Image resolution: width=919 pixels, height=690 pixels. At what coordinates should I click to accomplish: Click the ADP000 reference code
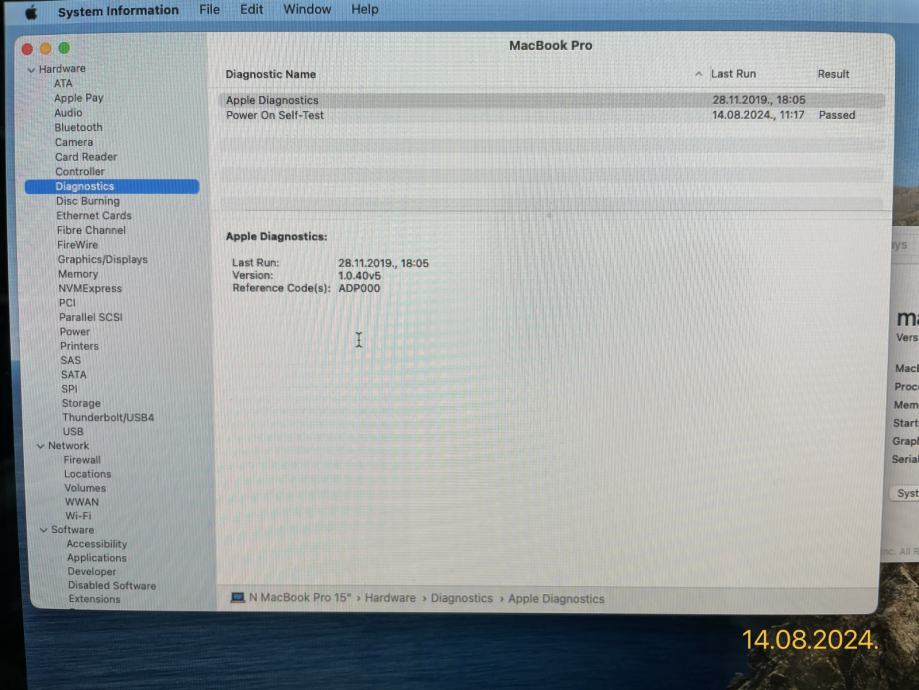[x=359, y=288]
